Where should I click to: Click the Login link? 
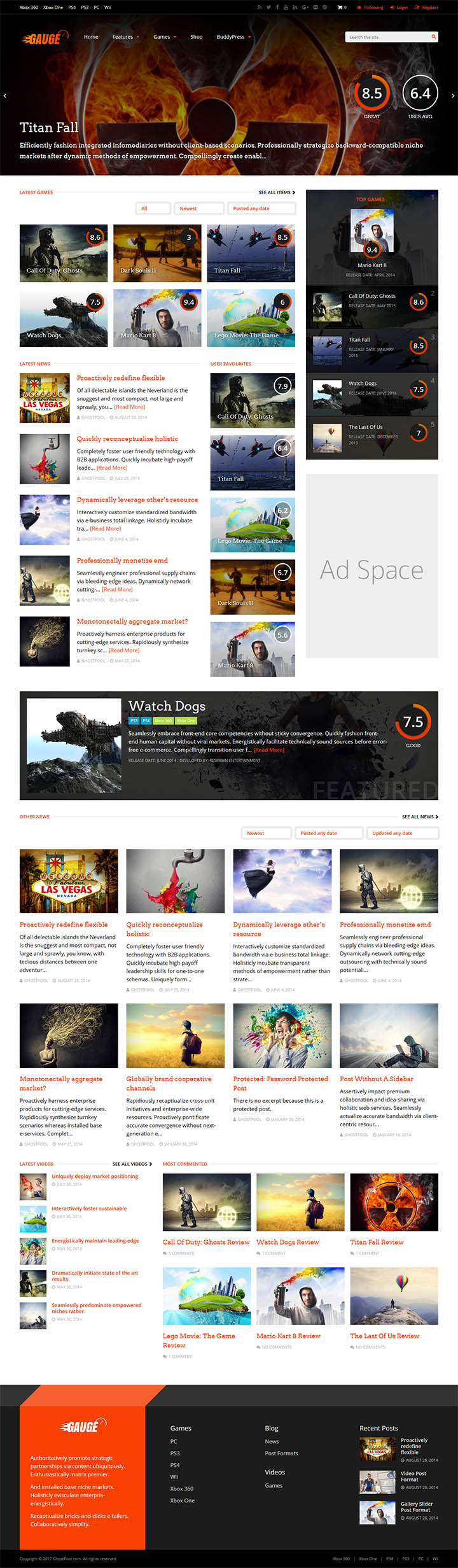(399, 8)
